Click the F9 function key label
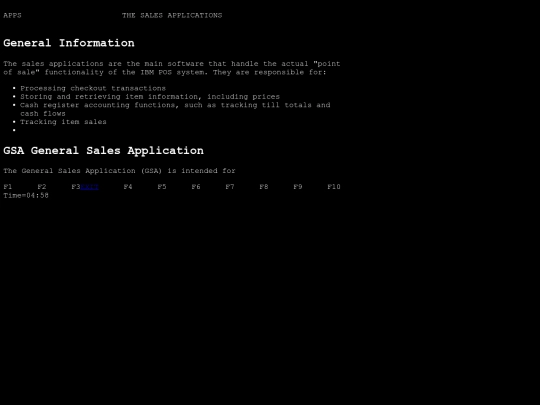This screenshot has height=405, width=540. point(298,187)
